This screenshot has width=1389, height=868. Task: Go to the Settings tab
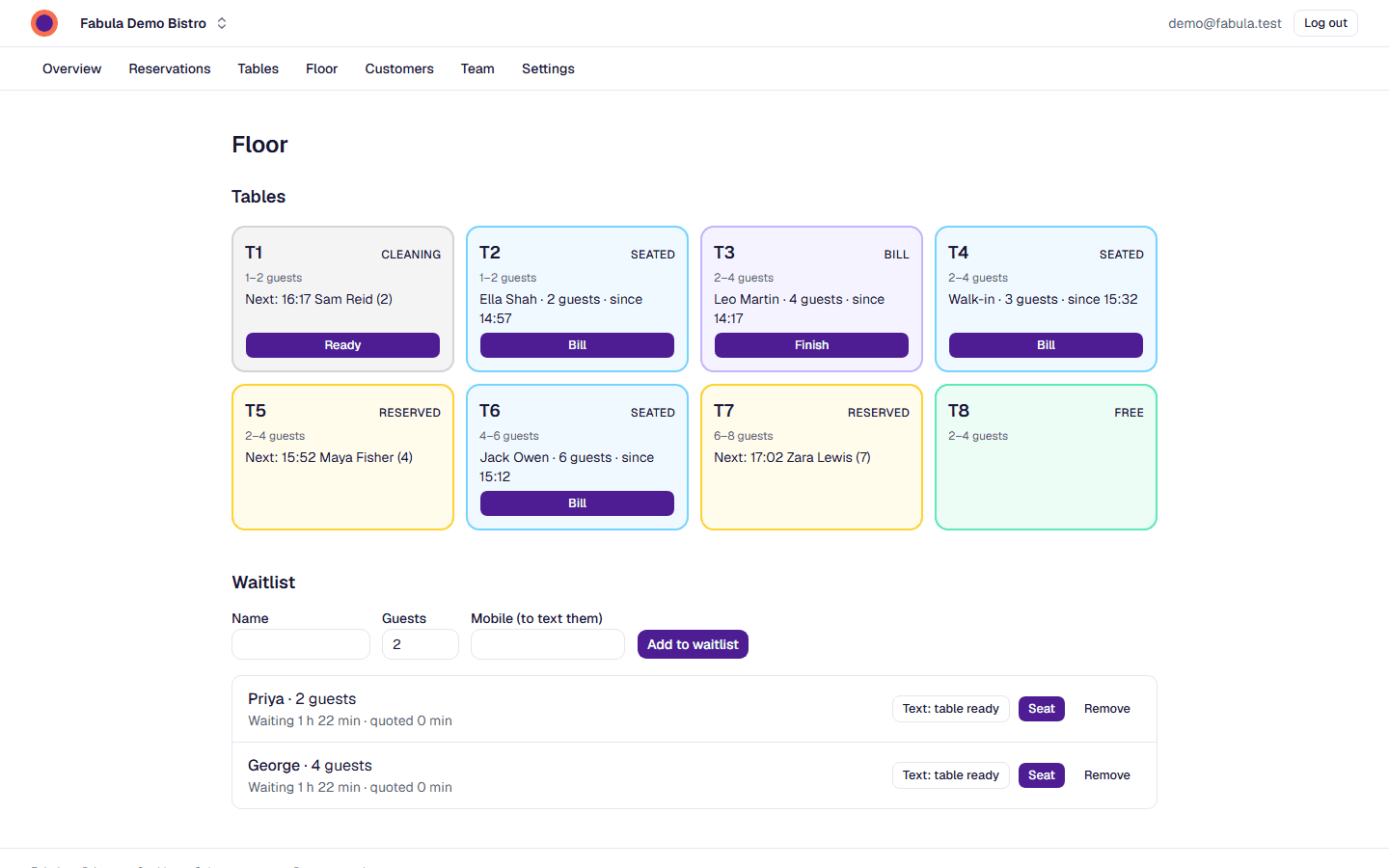[548, 68]
